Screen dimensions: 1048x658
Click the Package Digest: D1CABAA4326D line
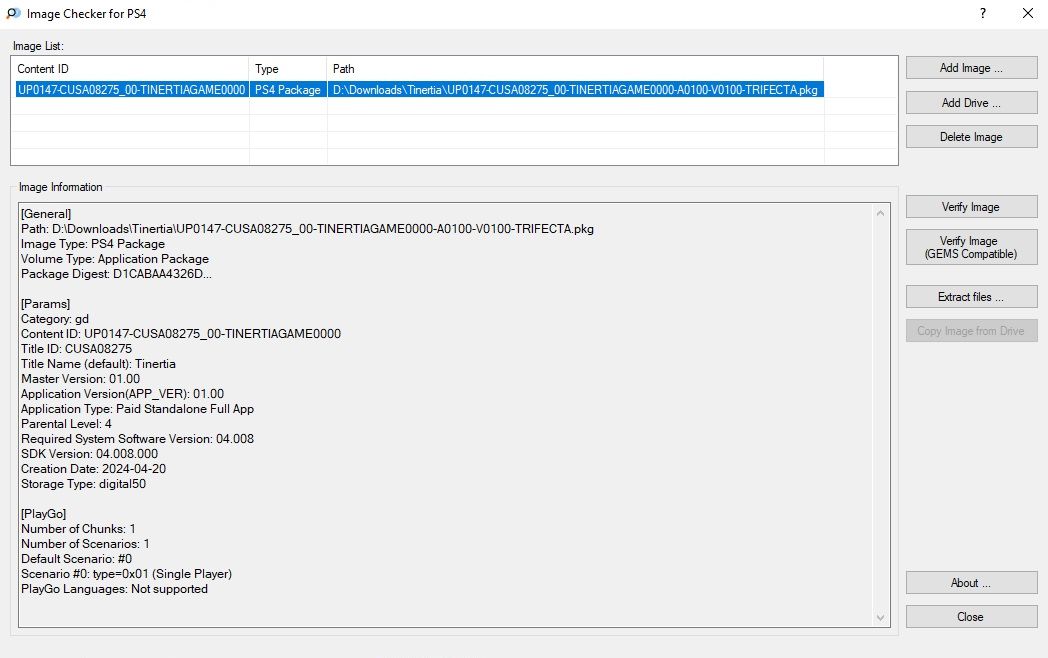point(116,274)
